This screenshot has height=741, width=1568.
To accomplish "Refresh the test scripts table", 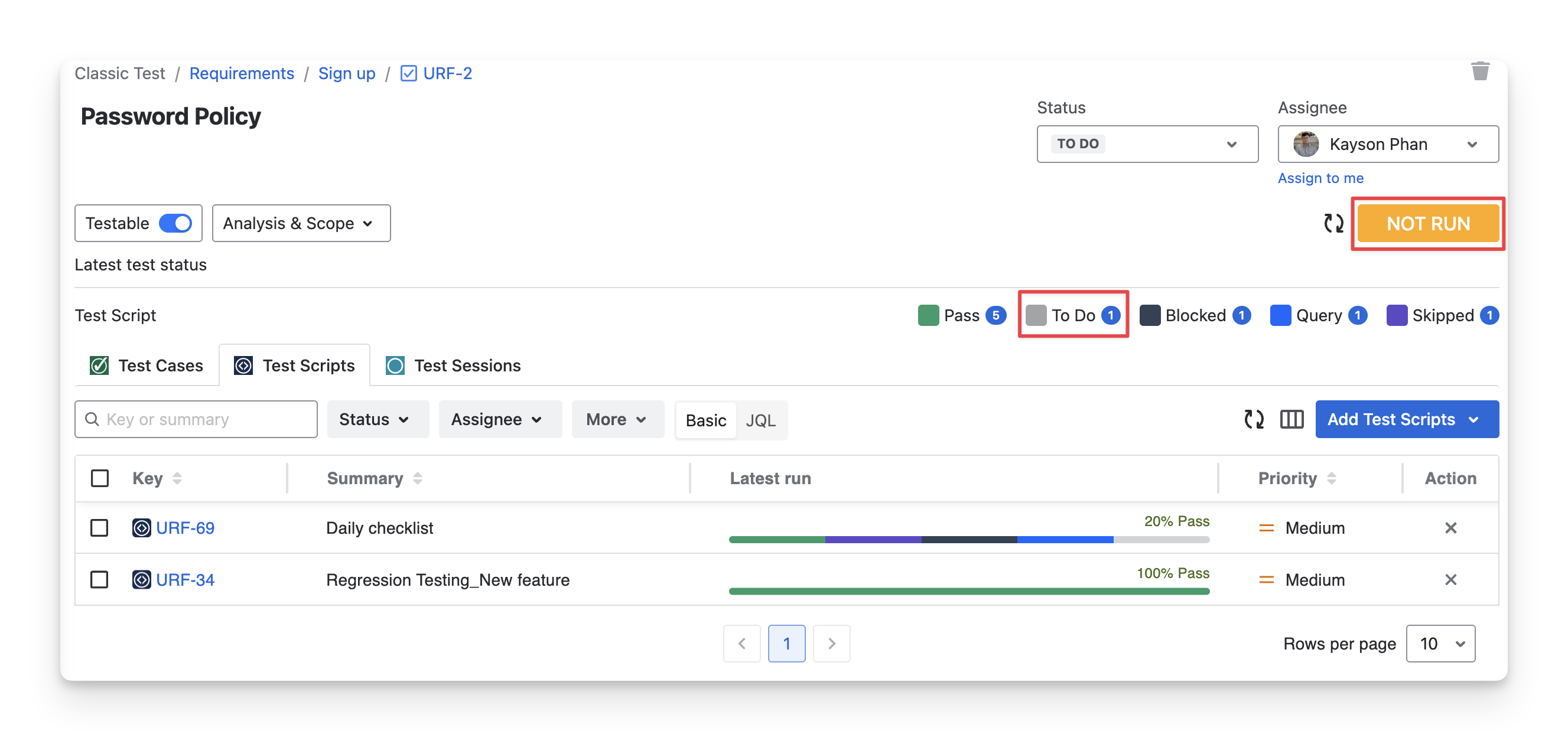I will point(1253,419).
